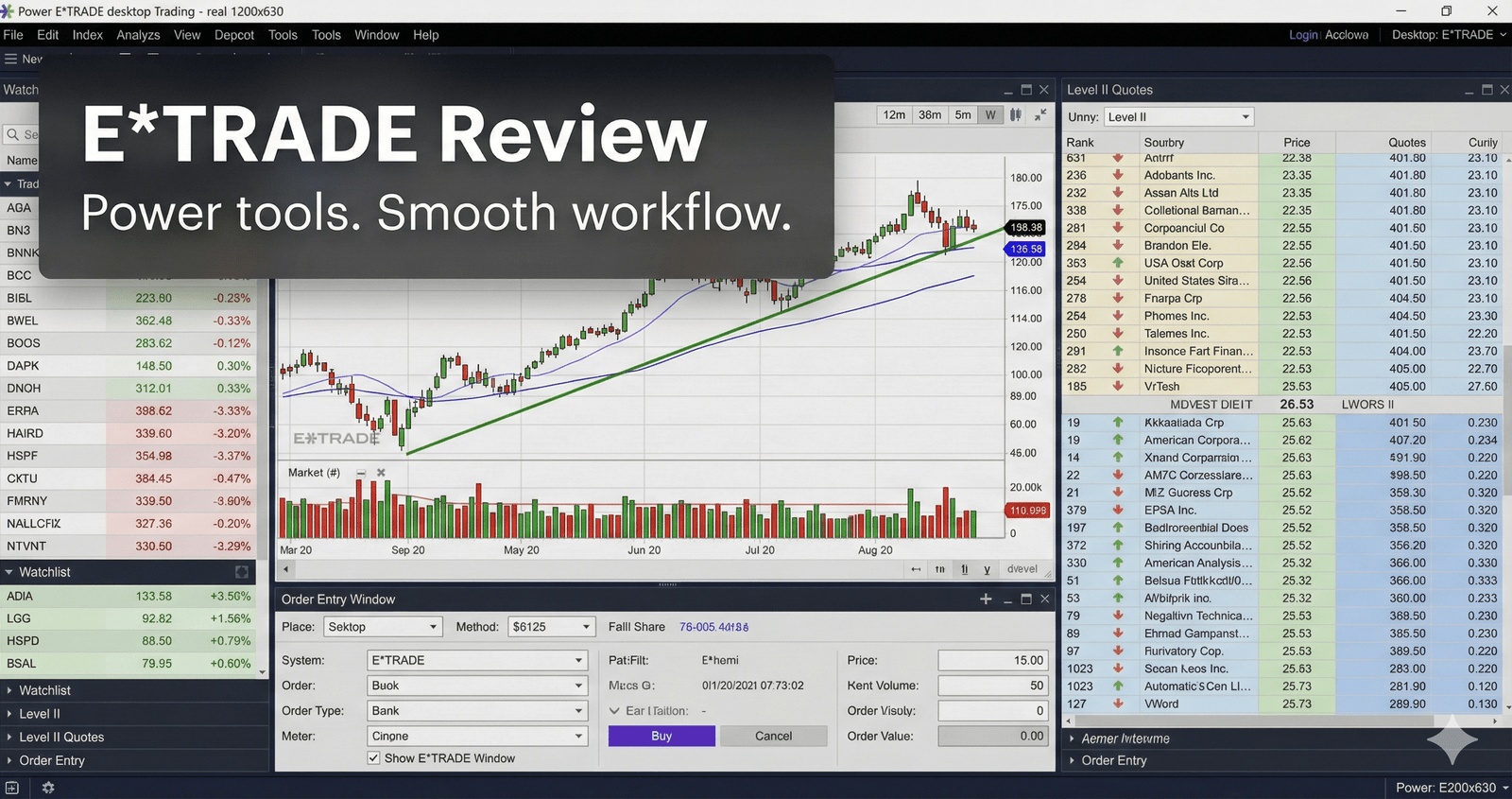
Task: Minimize the Market volume subpanel
Action: coord(361,473)
